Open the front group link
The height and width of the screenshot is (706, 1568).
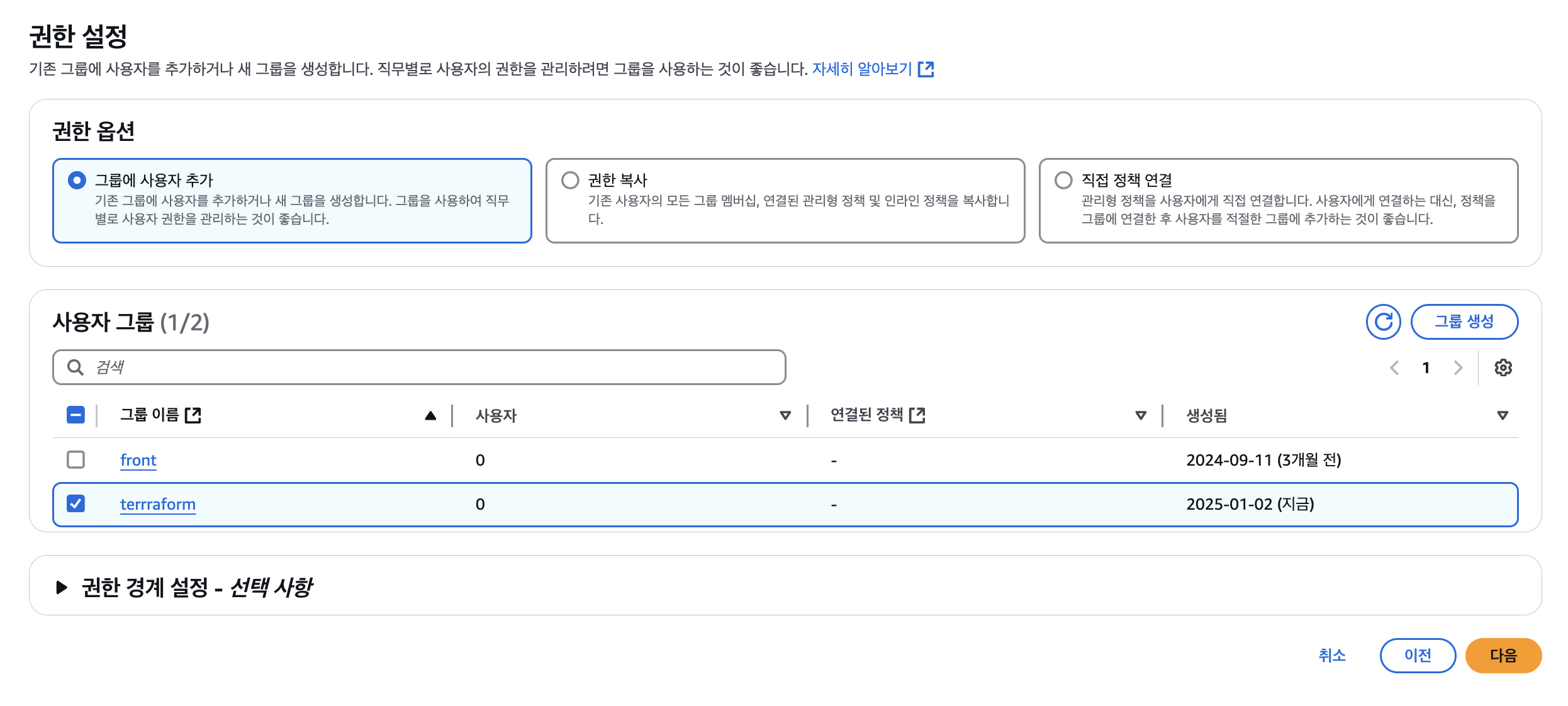pos(138,460)
